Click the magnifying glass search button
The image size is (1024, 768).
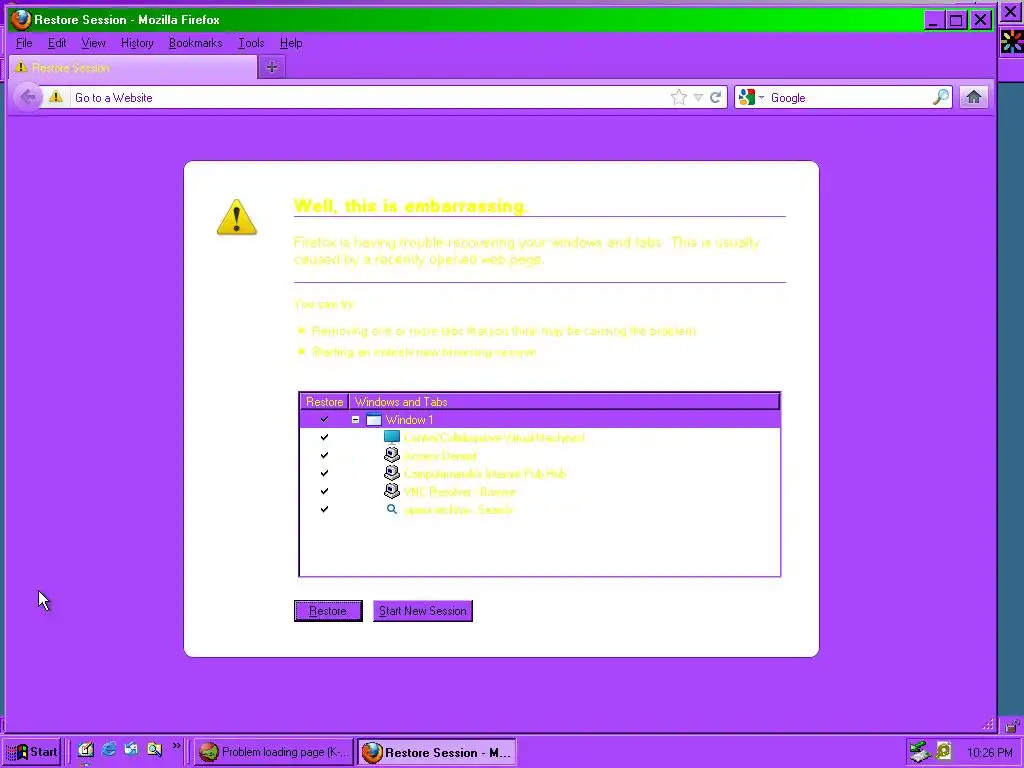click(940, 97)
